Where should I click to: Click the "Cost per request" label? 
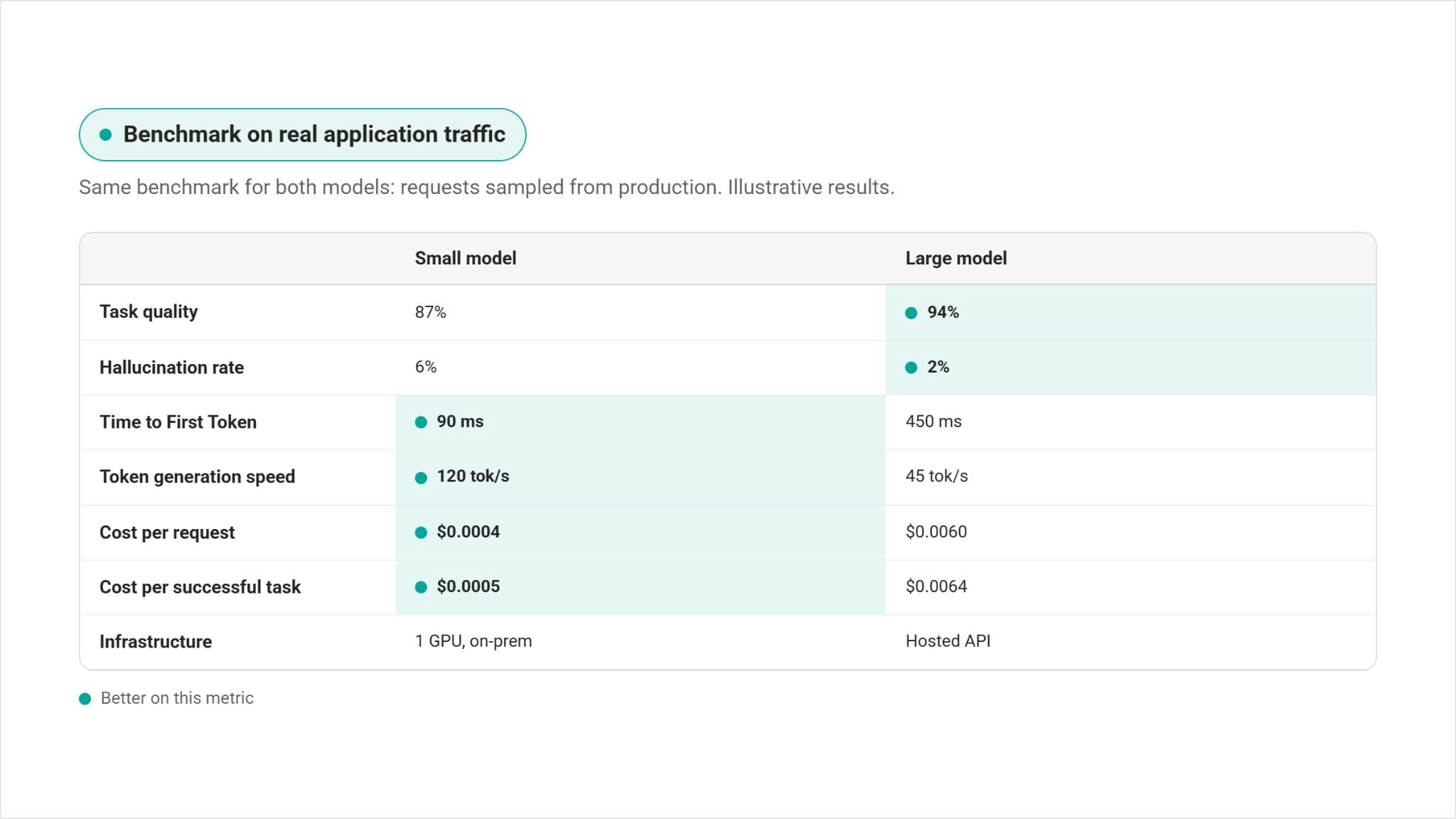(x=167, y=532)
